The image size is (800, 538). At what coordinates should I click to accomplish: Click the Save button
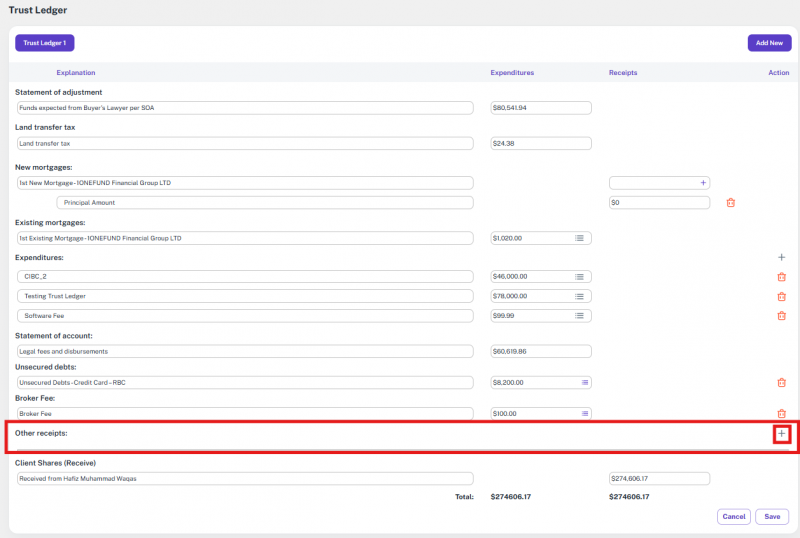pyautogui.click(x=772, y=517)
